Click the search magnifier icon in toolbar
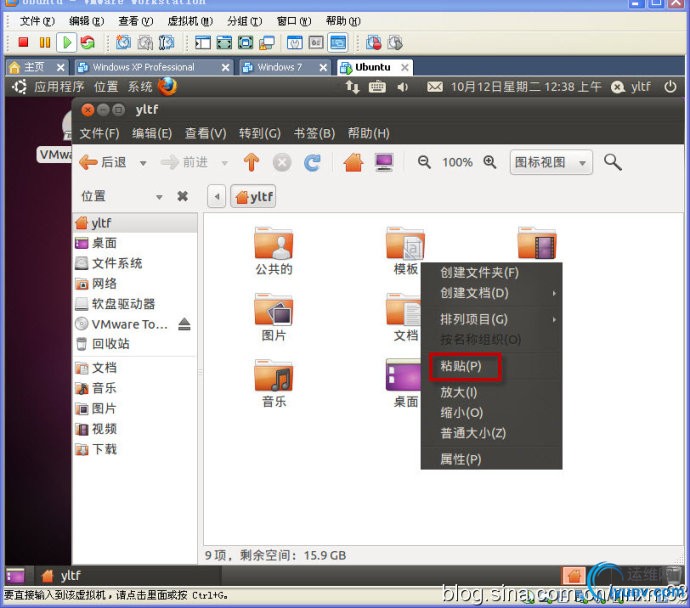690x608 pixels. (613, 162)
